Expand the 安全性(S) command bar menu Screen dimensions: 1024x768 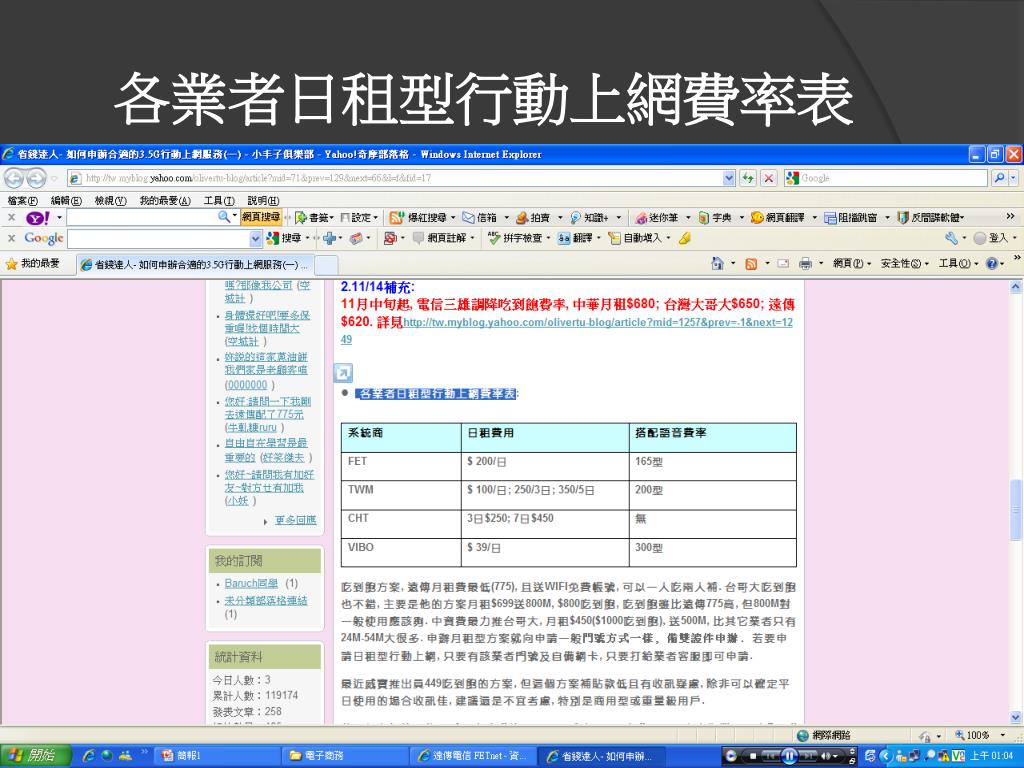click(x=904, y=264)
